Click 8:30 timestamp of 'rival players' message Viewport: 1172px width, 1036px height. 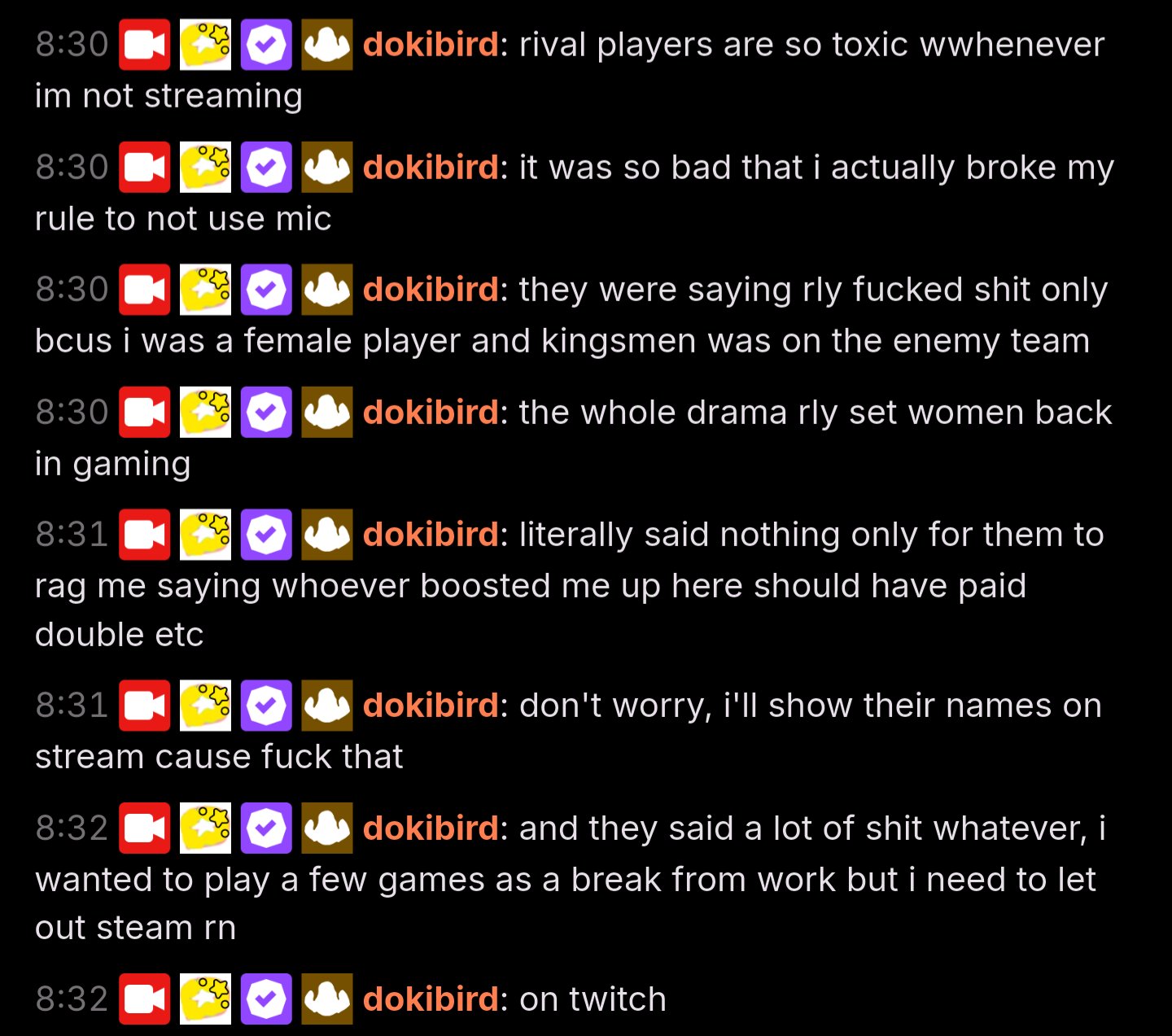[x=72, y=45]
